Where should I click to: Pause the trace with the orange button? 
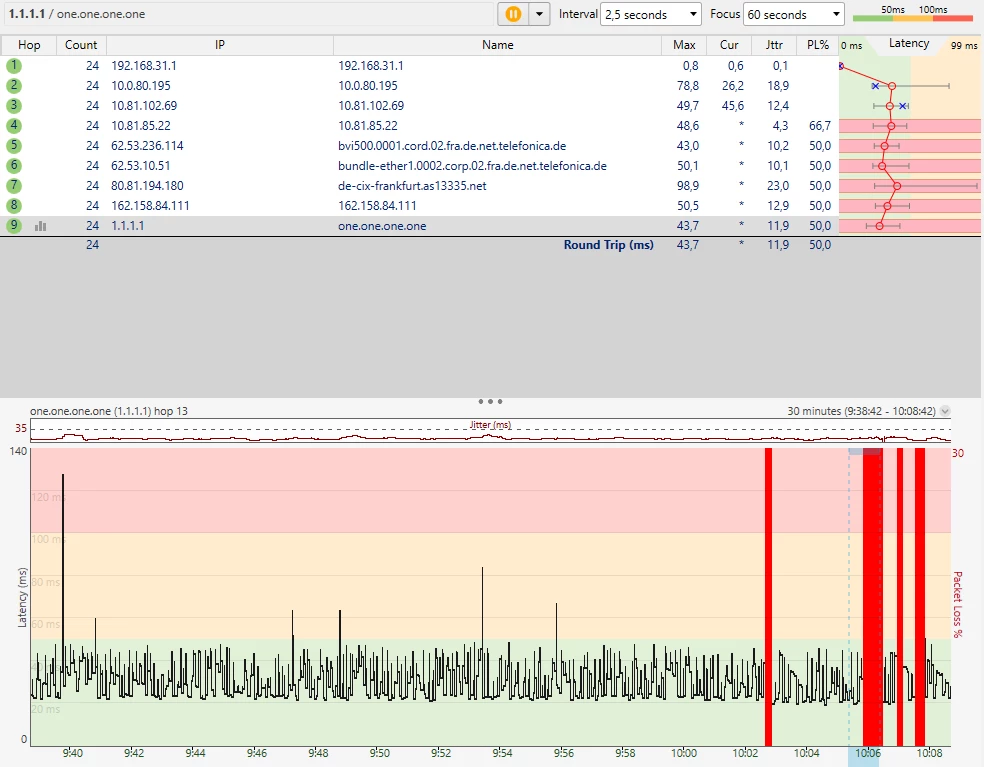pyautogui.click(x=512, y=14)
